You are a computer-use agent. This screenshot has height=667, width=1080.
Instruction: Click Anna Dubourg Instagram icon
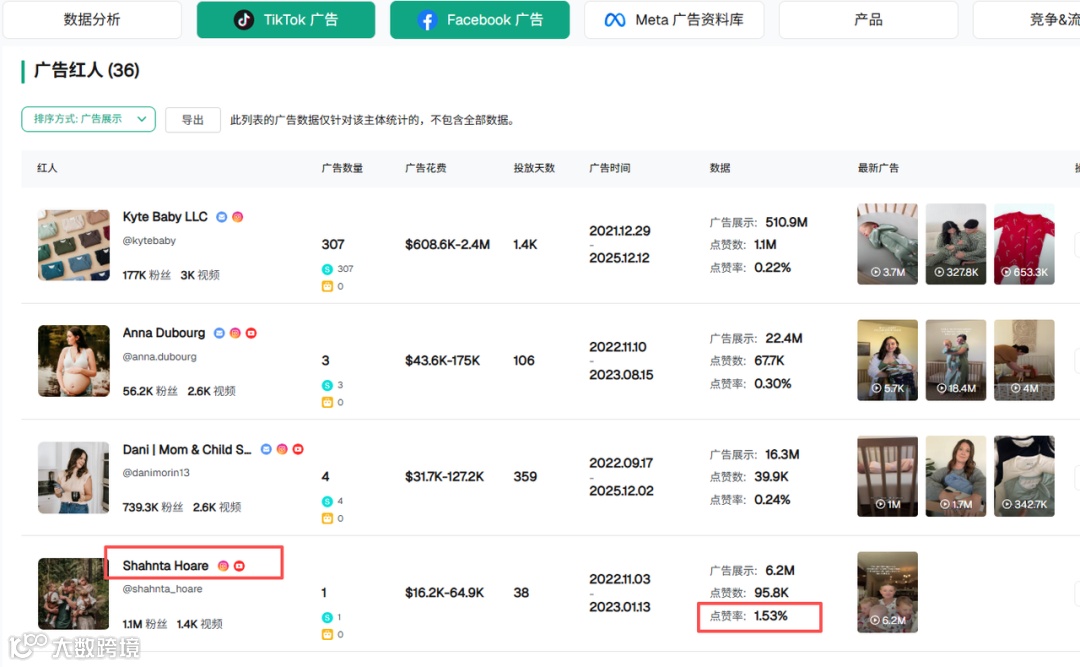[x=235, y=333]
